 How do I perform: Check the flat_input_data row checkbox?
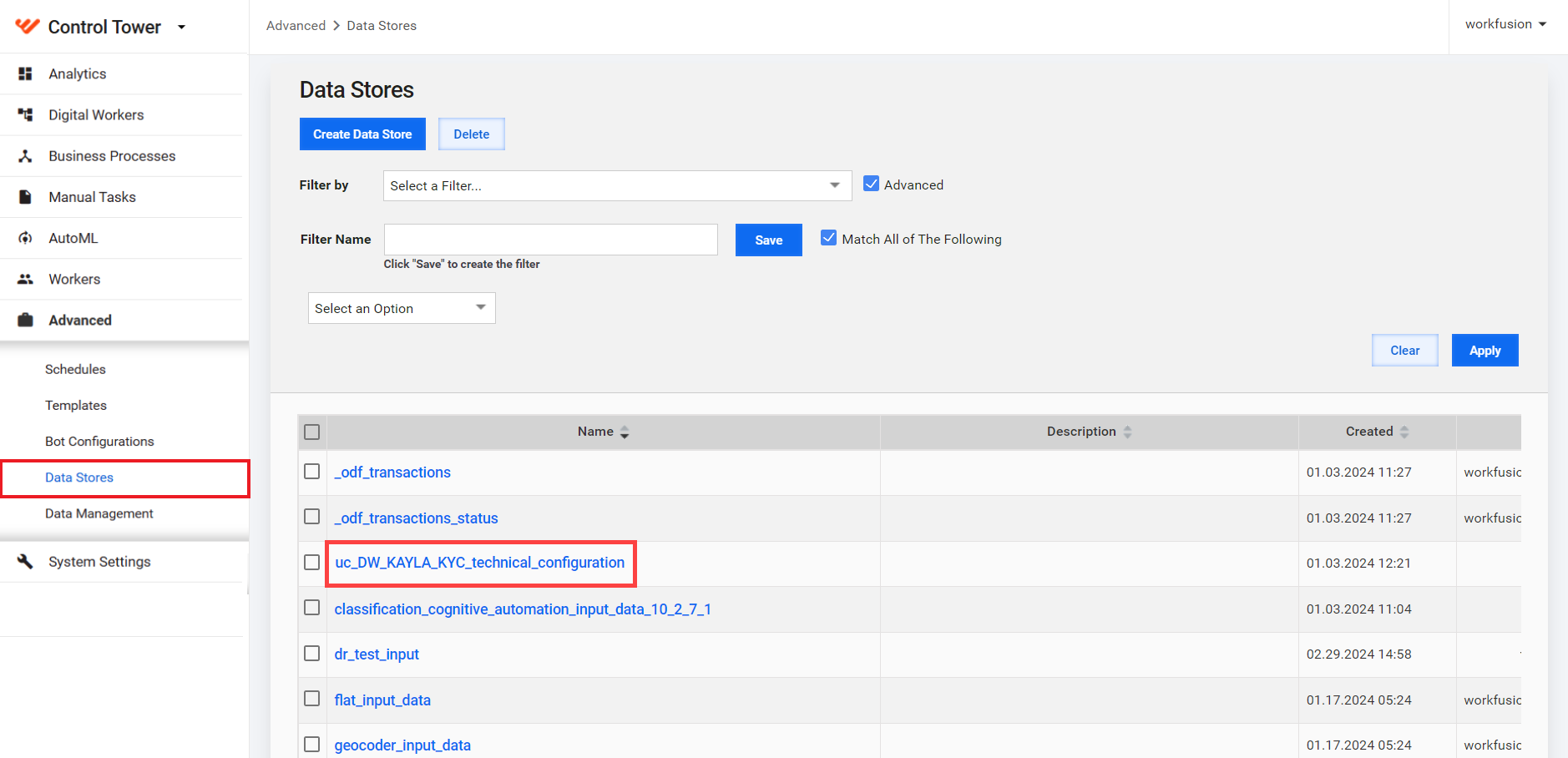pyautogui.click(x=312, y=699)
